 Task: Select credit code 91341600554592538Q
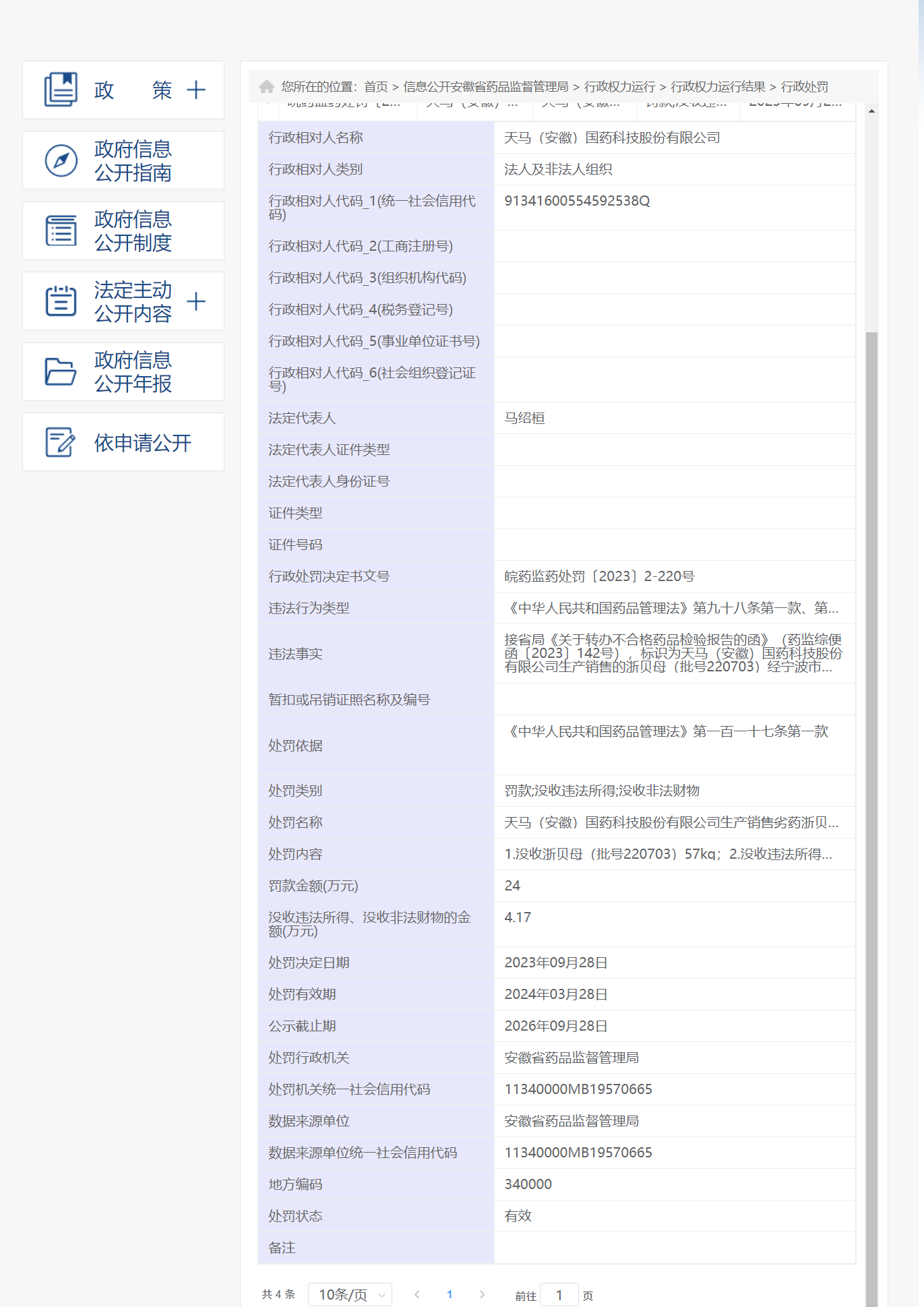577,201
